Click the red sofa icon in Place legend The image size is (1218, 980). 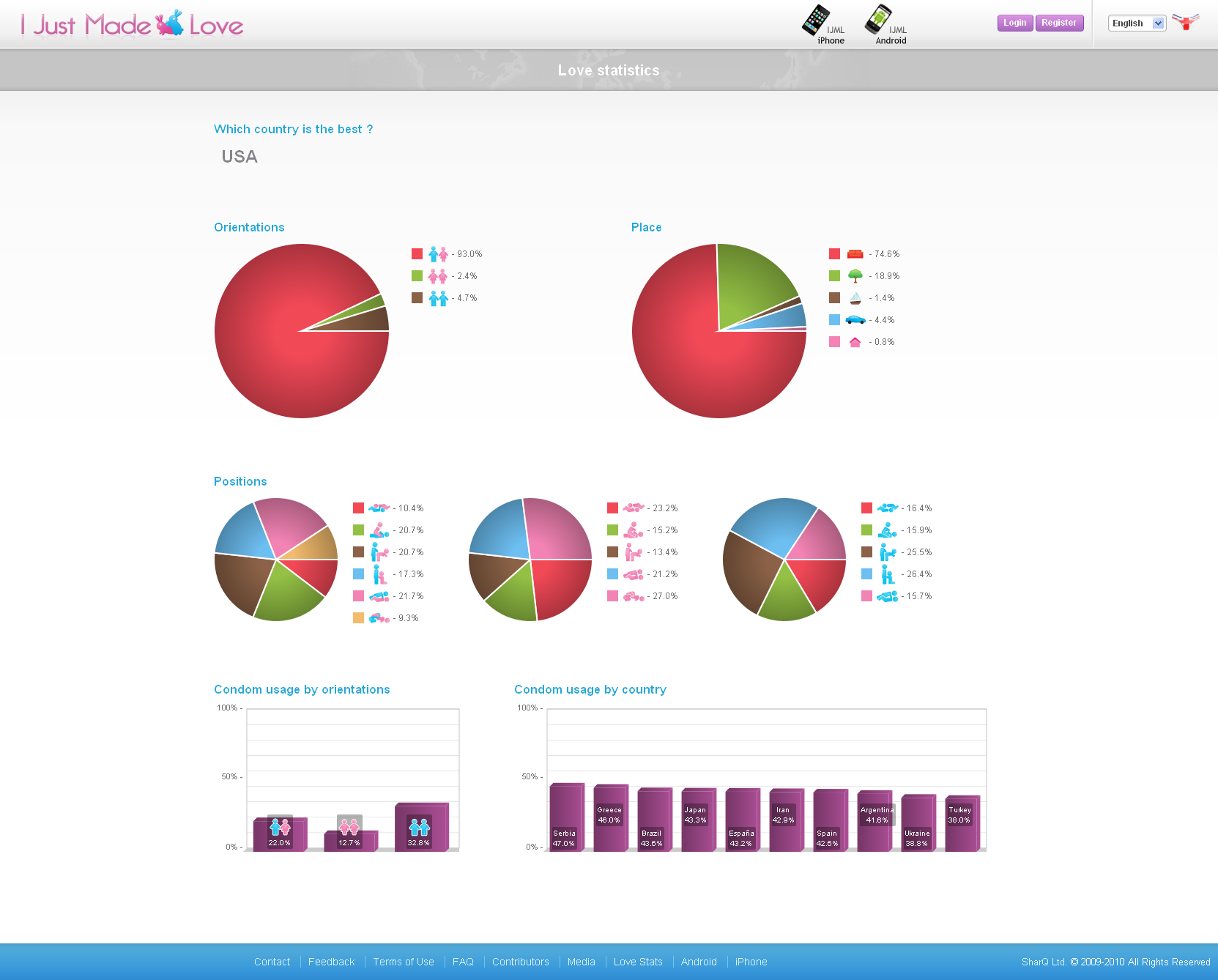pyautogui.click(x=855, y=254)
